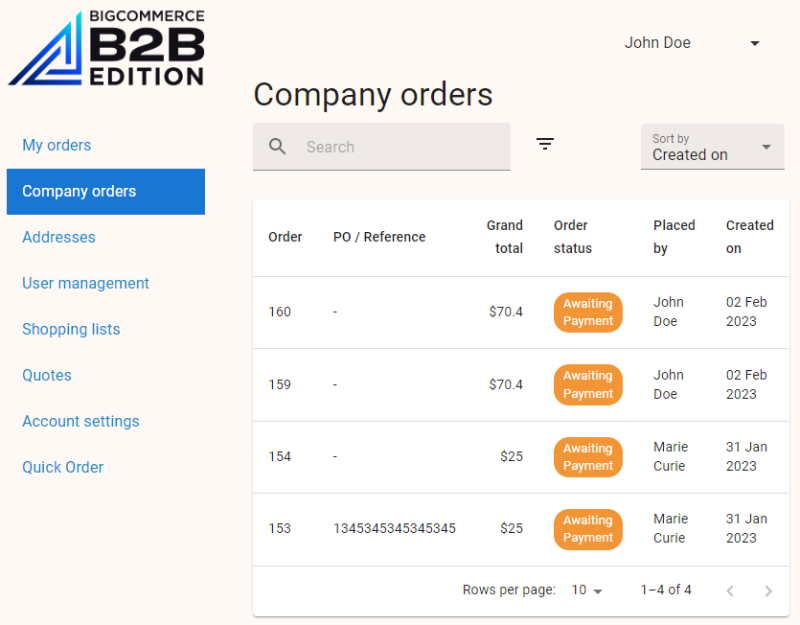Click the BigCommerce B2B Edition logo
The height and width of the screenshot is (625, 800).
pos(105,48)
